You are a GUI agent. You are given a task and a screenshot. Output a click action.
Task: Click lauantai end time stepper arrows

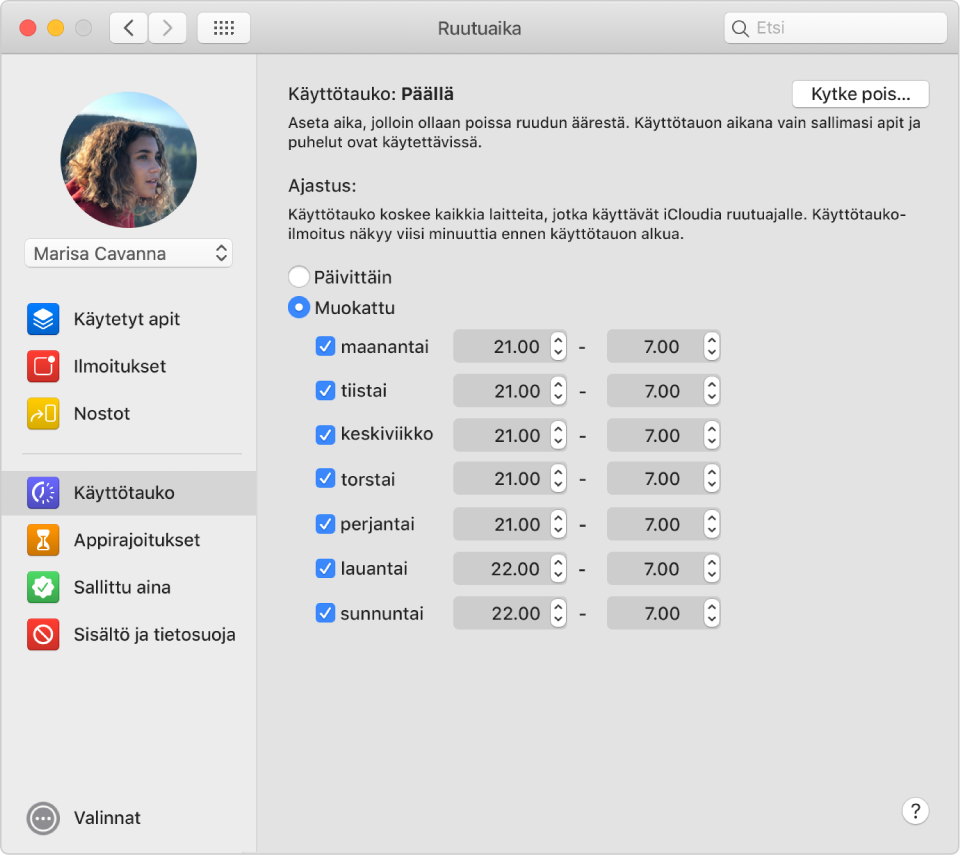711,569
